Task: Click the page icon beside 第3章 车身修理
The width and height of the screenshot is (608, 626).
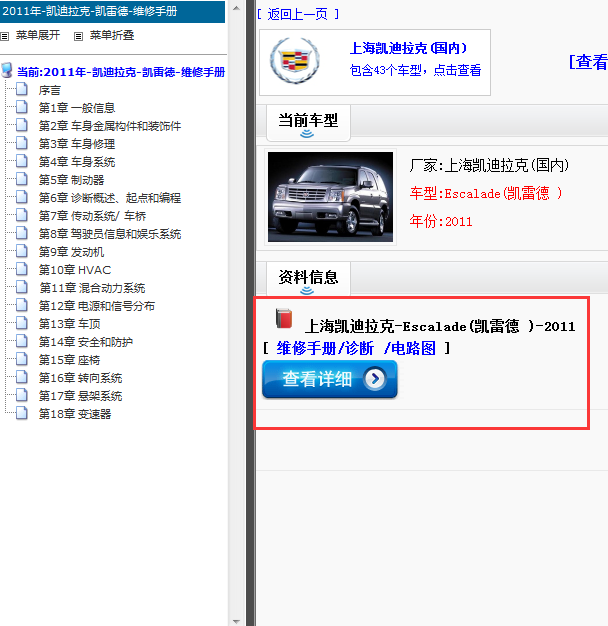Action: 22,143
